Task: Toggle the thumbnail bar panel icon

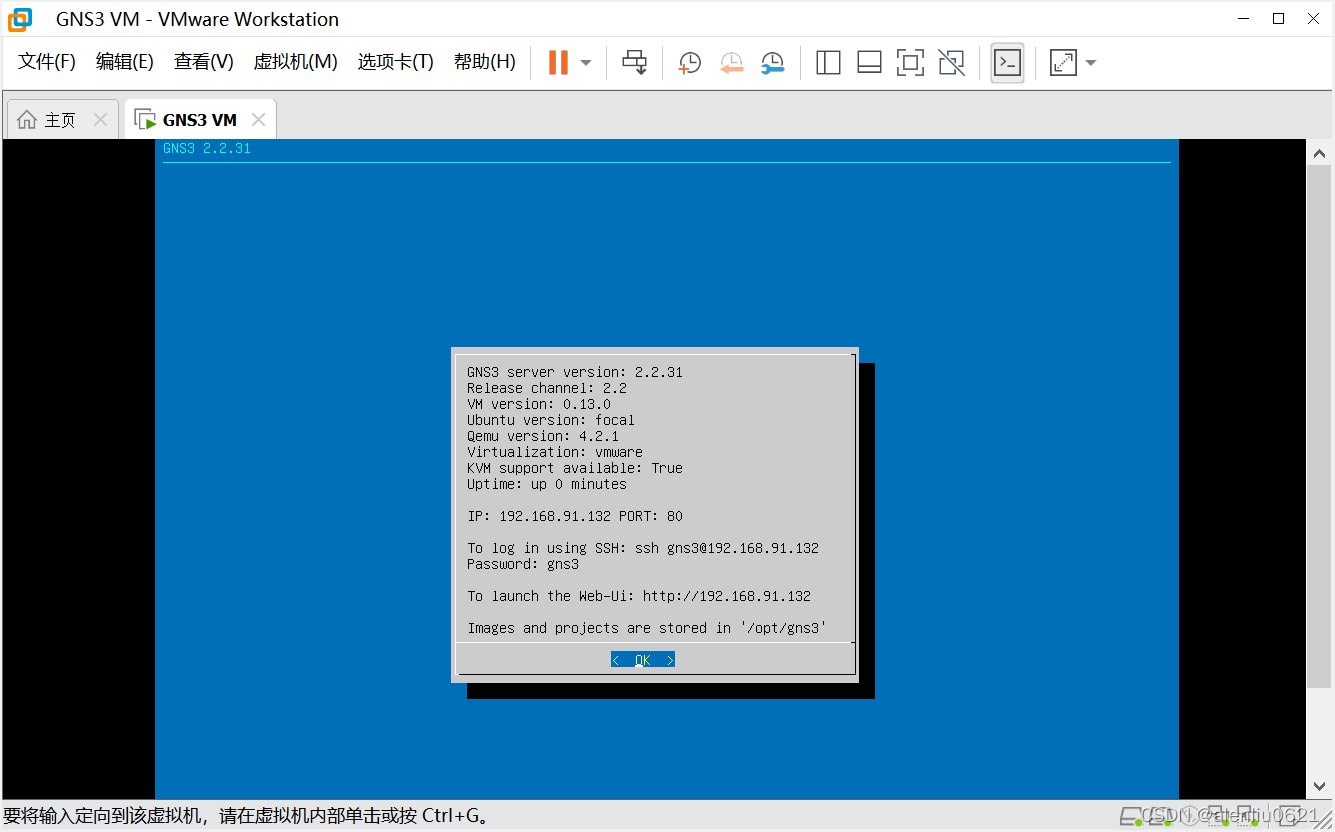Action: coord(869,63)
